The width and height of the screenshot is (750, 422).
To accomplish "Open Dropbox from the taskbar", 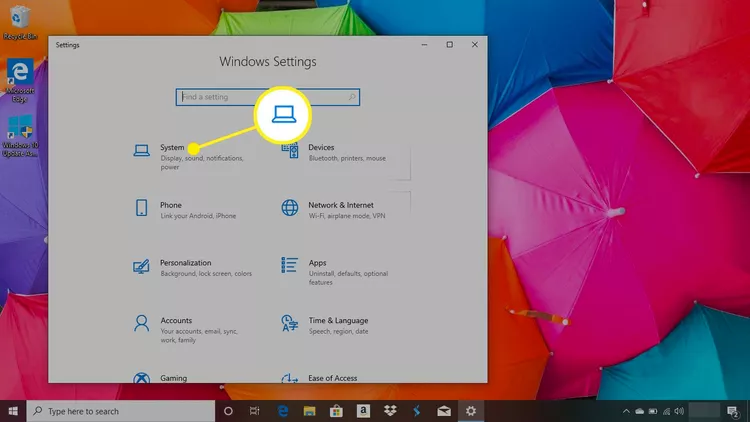I will [x=390, y=411].
